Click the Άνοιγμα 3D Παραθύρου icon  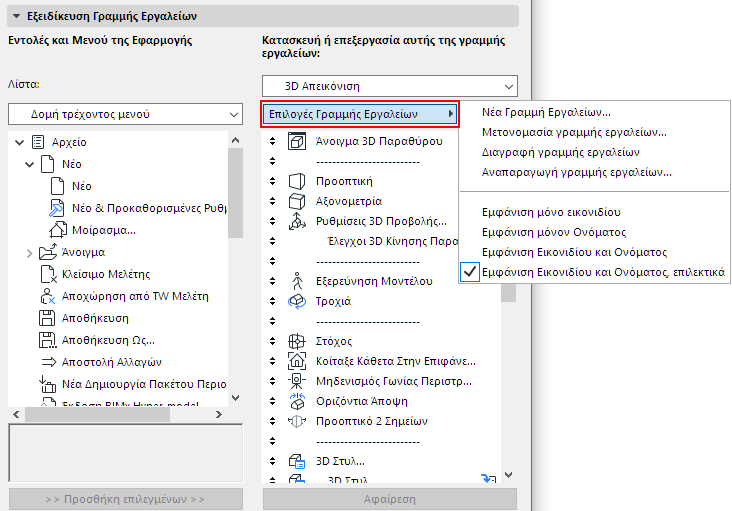[x=296, y=142]
